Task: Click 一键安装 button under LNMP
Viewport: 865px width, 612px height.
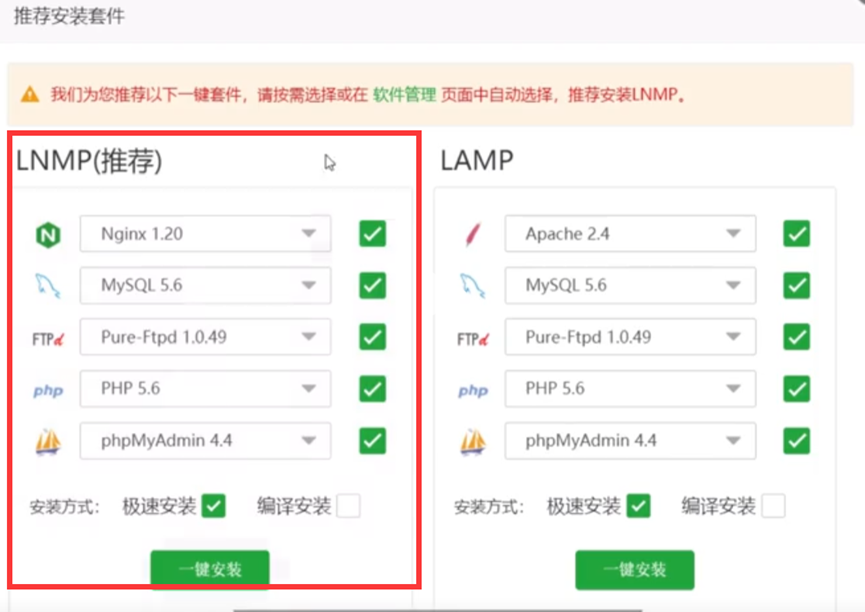Action: coord(210,570)
